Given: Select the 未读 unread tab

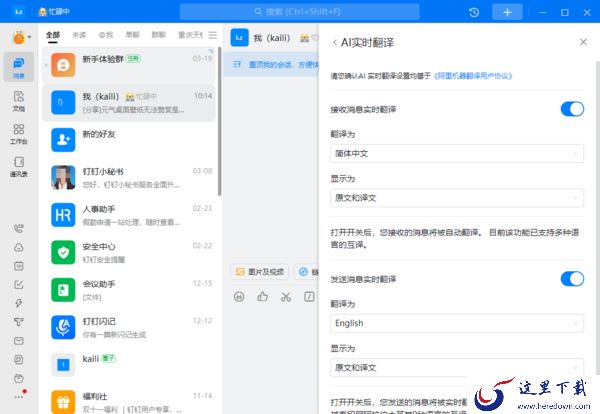Looking at the screenshot, I should pos(79,35).
